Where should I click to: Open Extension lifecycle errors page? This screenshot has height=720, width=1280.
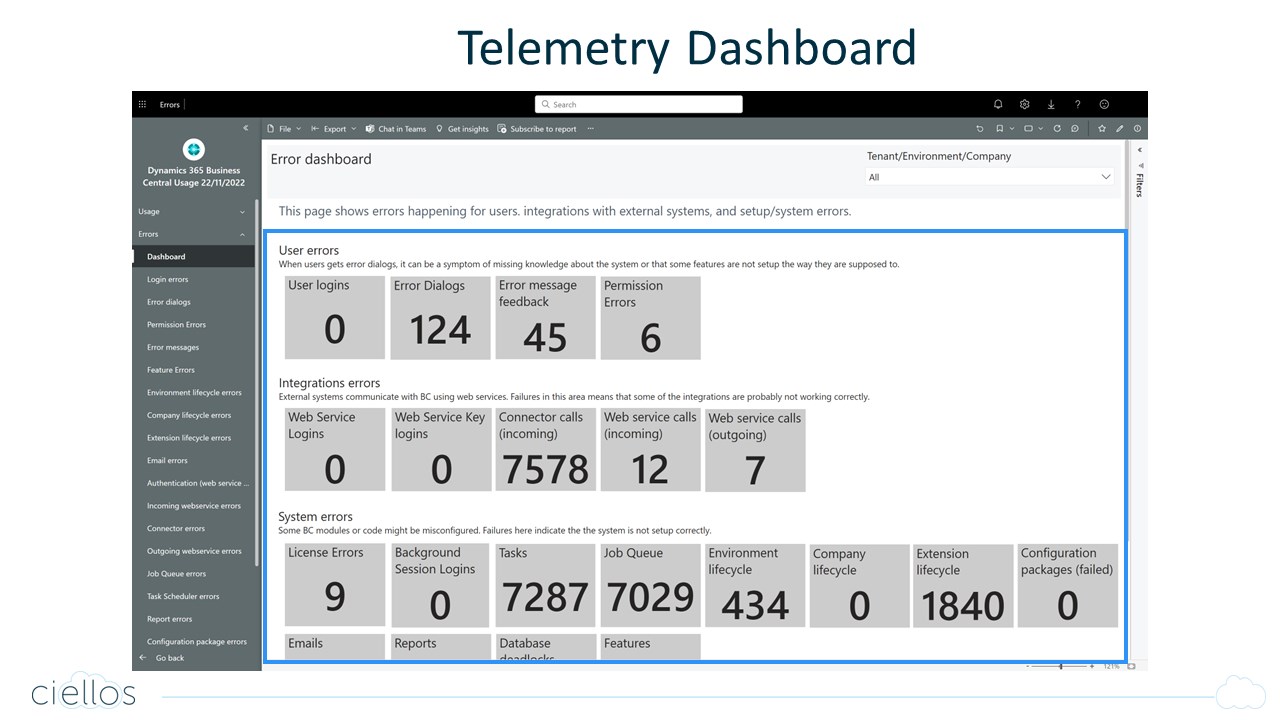193,438
